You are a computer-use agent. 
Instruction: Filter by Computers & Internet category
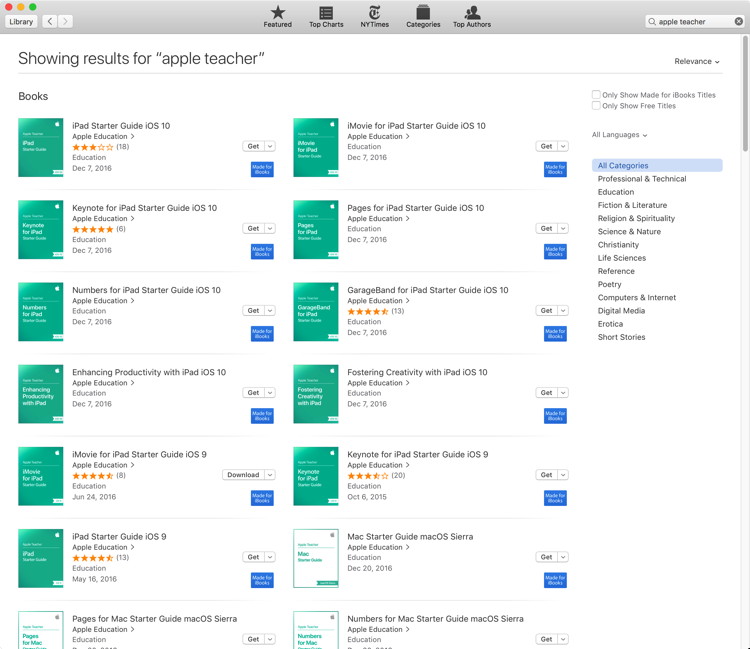pos(637,297)
